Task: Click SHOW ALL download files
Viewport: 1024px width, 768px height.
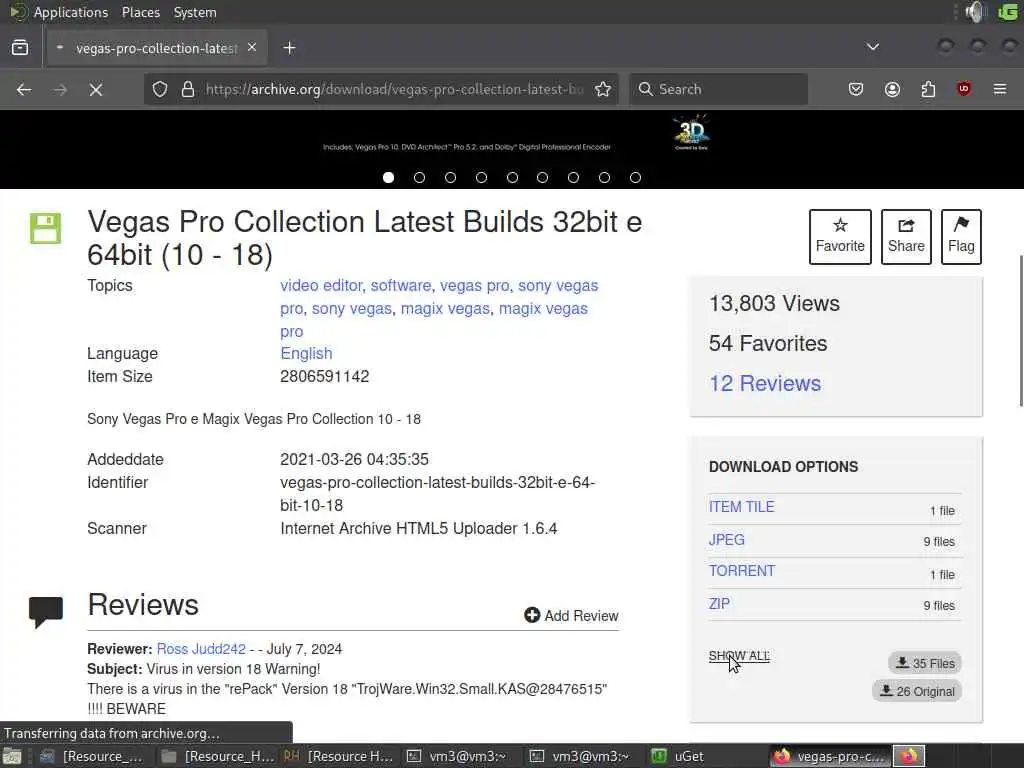Action: [x=739, y=656]
